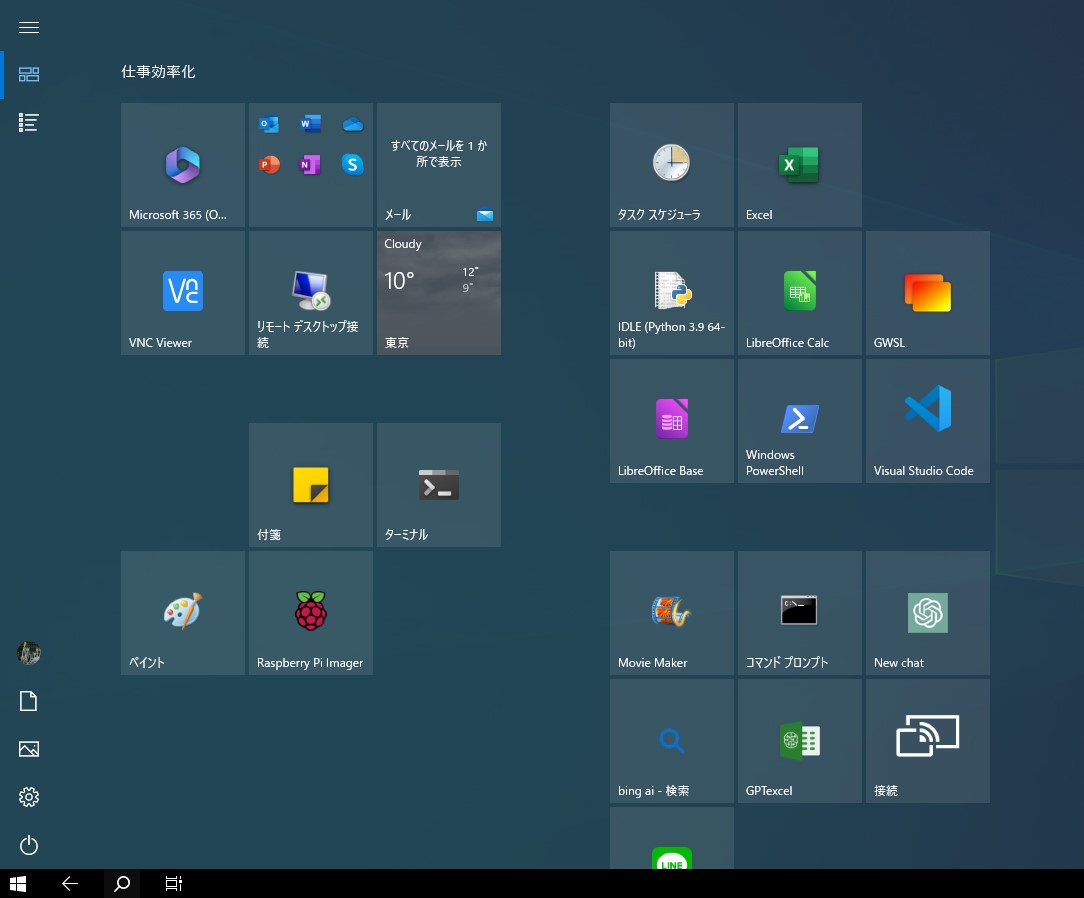The width and height of the screenshot is (1084, 898).
Task: Open the power options button
Action: click(29, 846)
